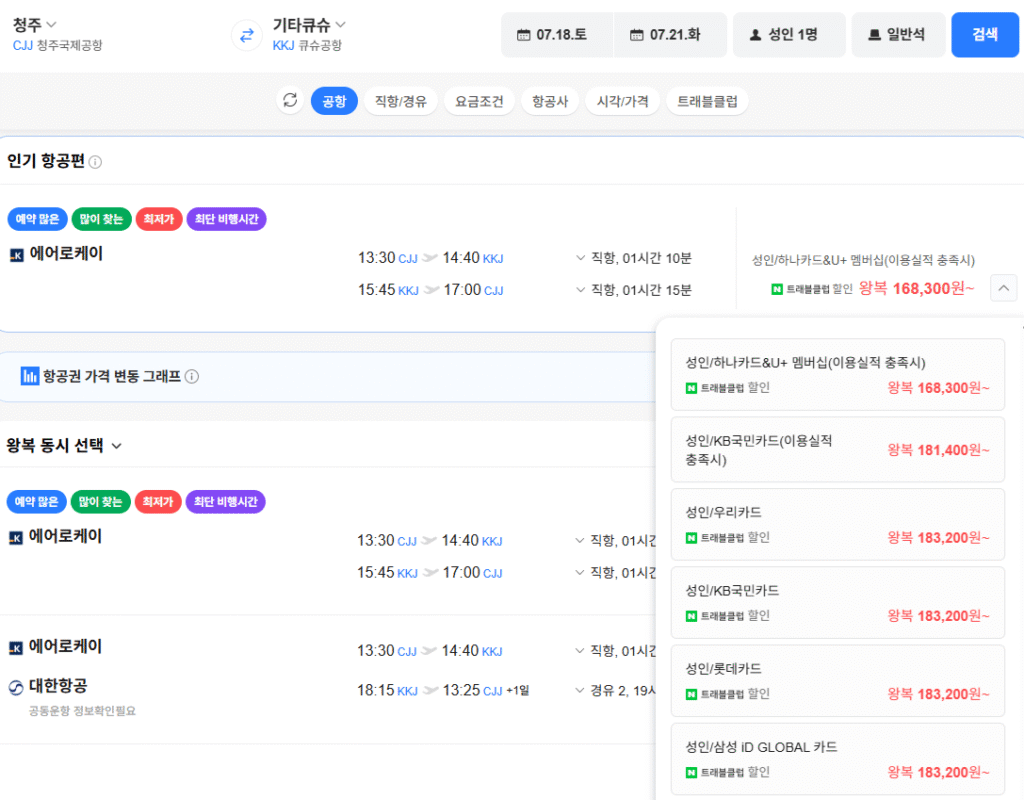Choose departure date 07.18.토
Viewport: 1024px width, 800px height.
pyautogui.click(x=557, y=35)
